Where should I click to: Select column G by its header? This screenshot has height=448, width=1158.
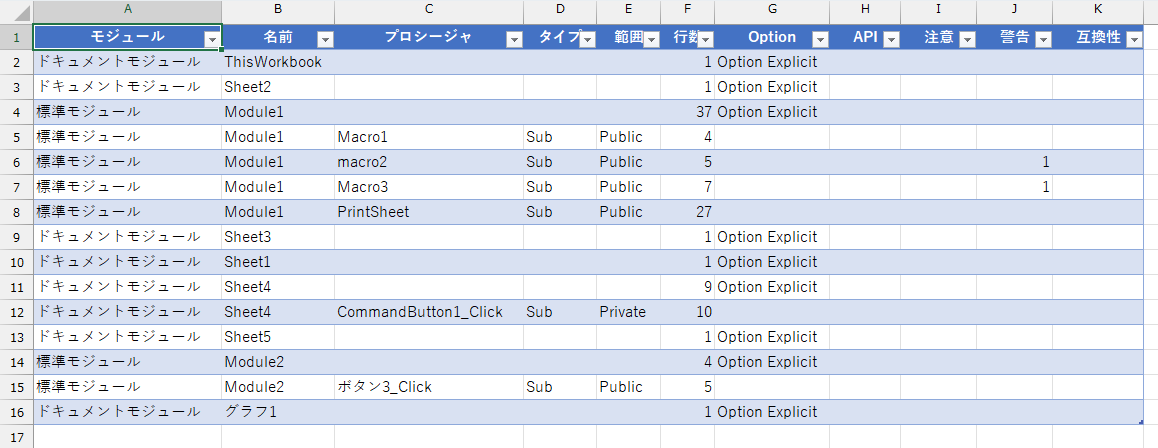[771, 9]
